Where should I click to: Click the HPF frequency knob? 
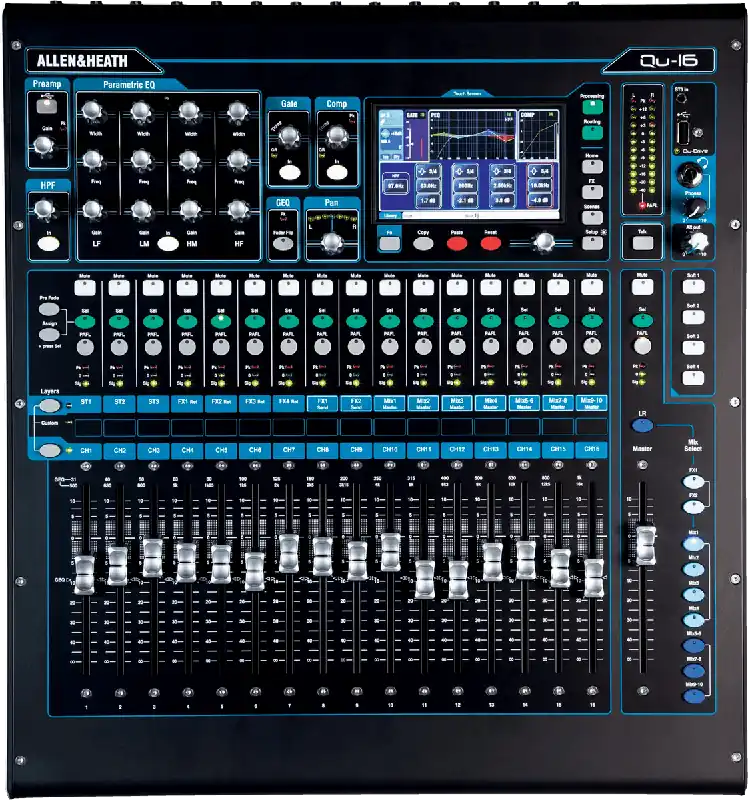tap(44, 209)
